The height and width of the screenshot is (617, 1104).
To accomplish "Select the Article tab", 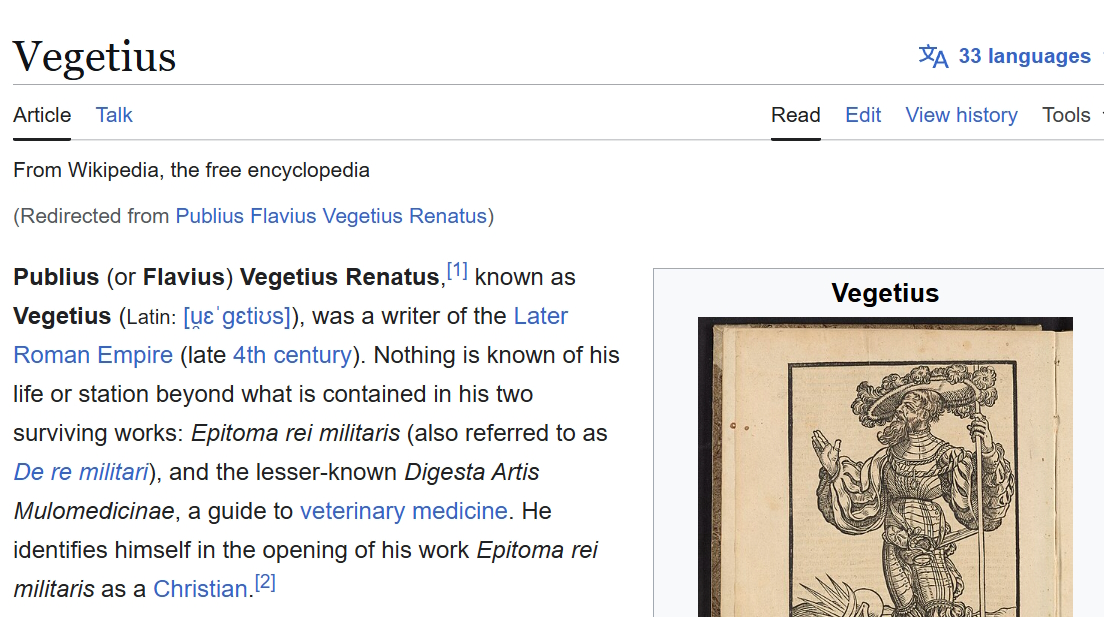I will point(42,115).
